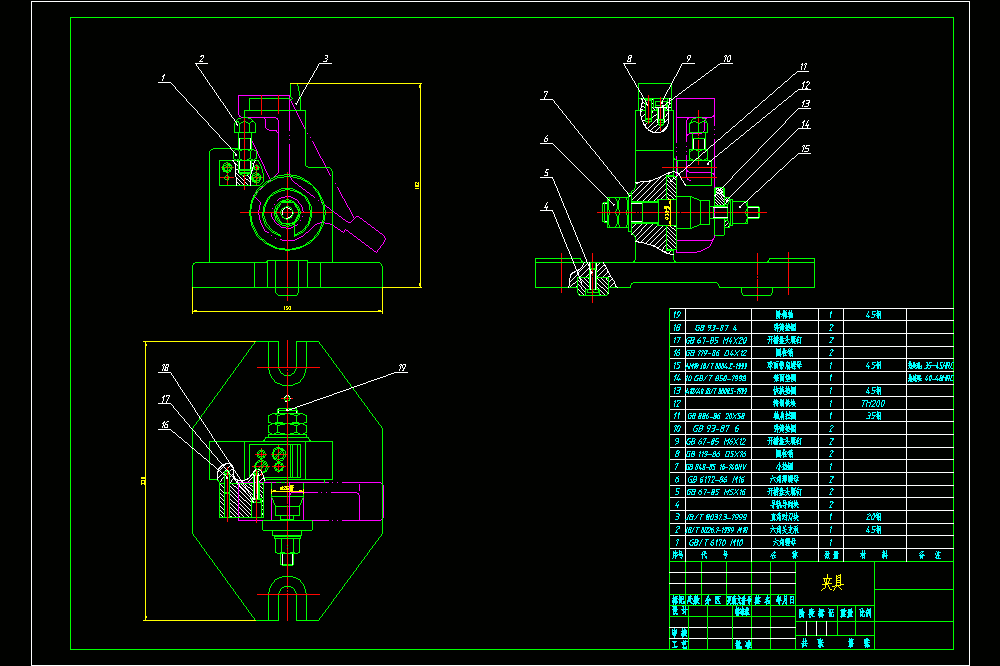Pick balloon label 4 in the section view

(546, 206)
